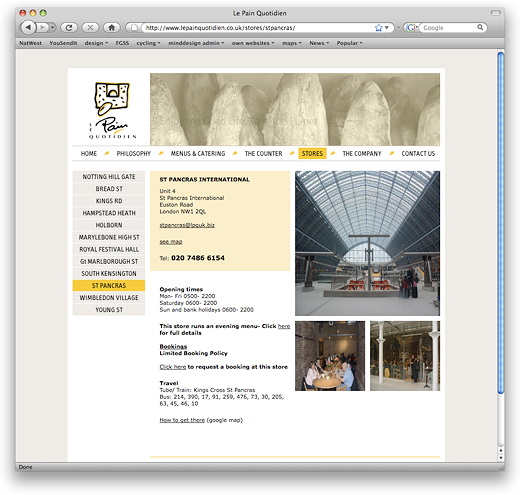520x495 pixels.
Task: Click into the address bar URL
Action: click(259, 28)
